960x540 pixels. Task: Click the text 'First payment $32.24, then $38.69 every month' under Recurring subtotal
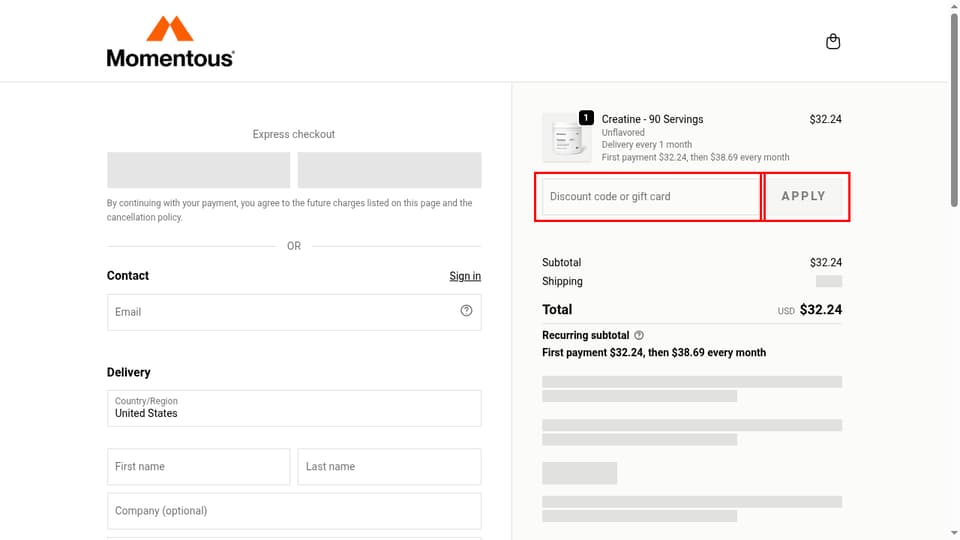point(654,353)
